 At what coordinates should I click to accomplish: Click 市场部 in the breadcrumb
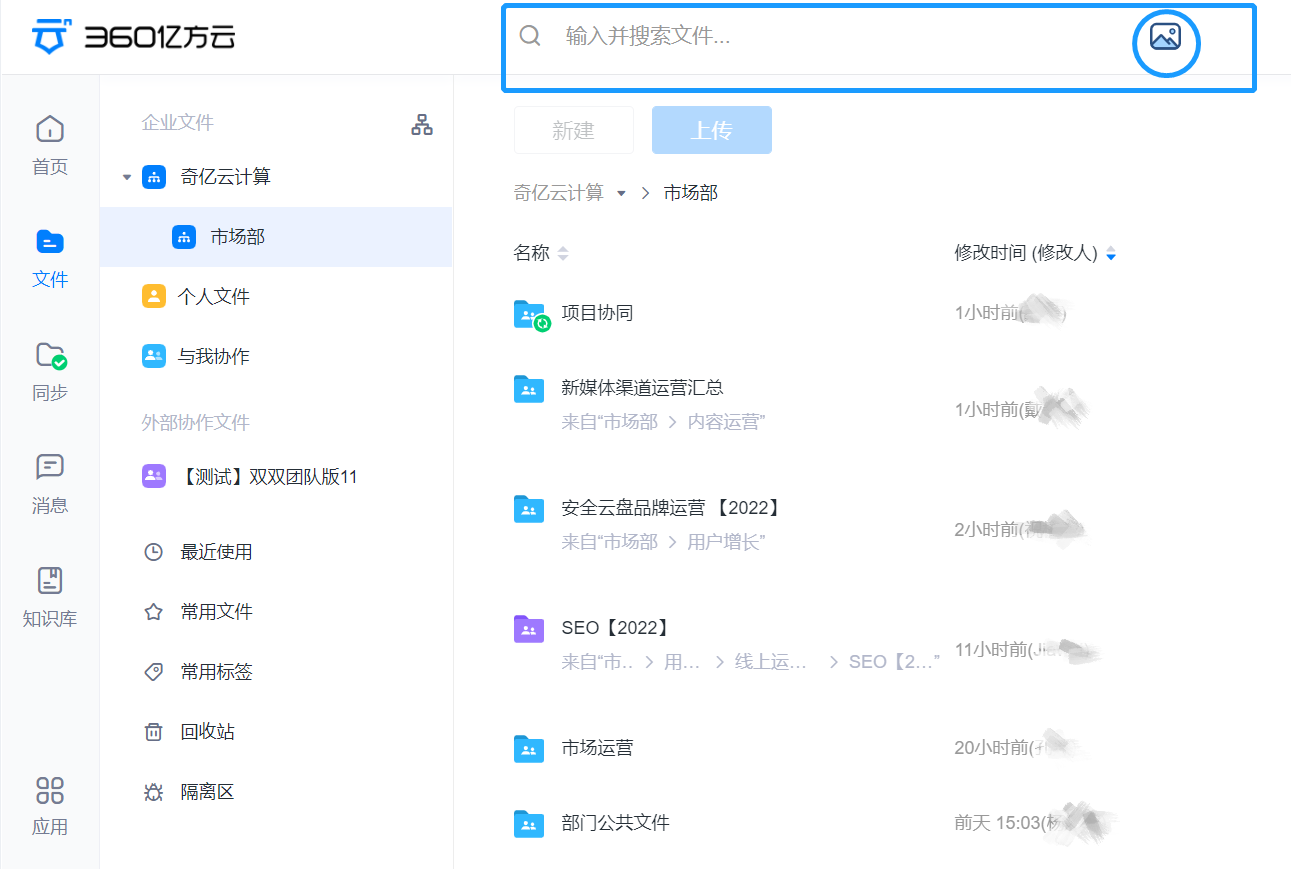click(x=691, y=192)
